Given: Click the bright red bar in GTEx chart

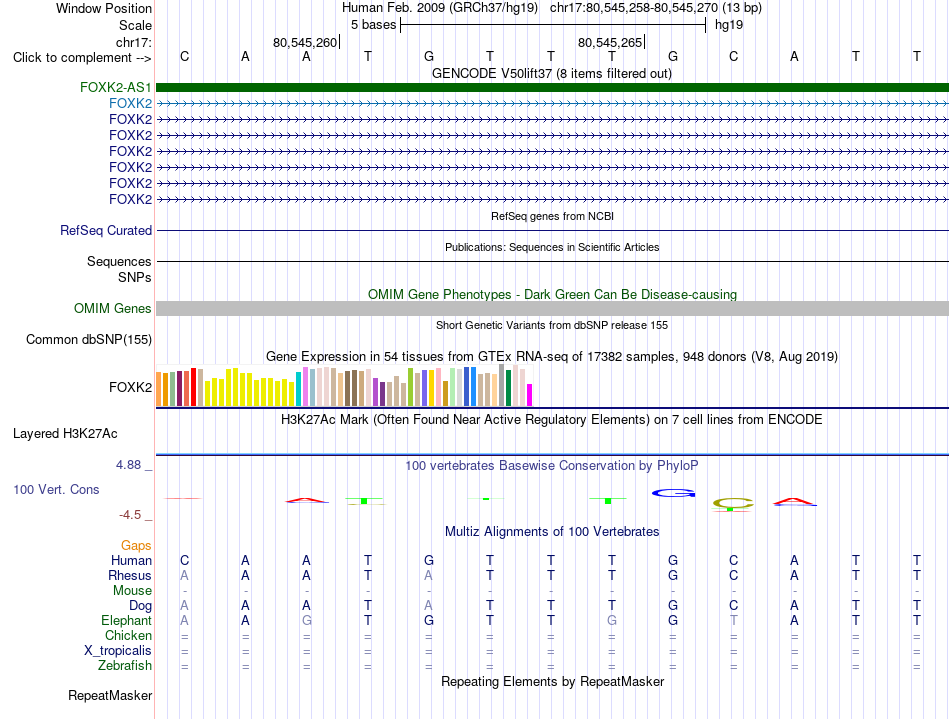Looking at the screenshot, I should (x=193, y=386).
